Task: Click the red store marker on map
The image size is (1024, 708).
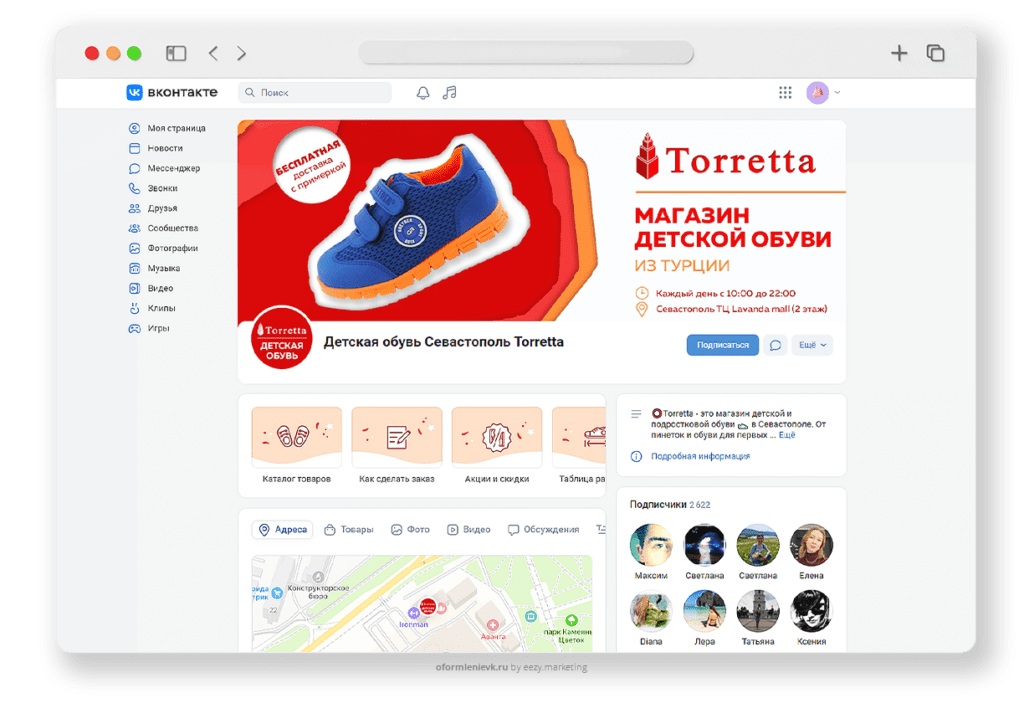Action: tap(428, 607)
